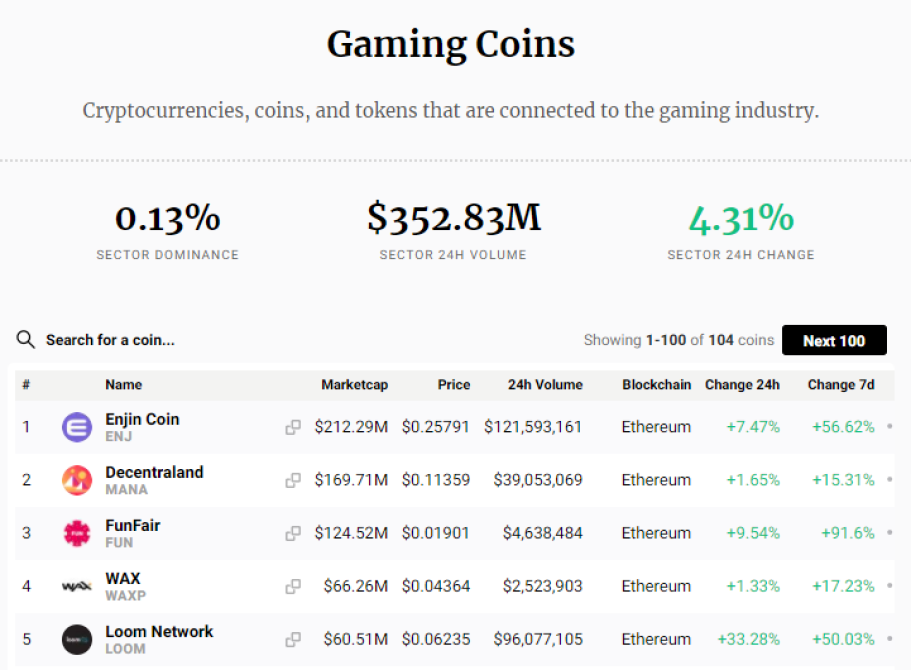911x670 pixels.
Task: Open the Enjin Coin name link
Action: click(x=142, y=419)
